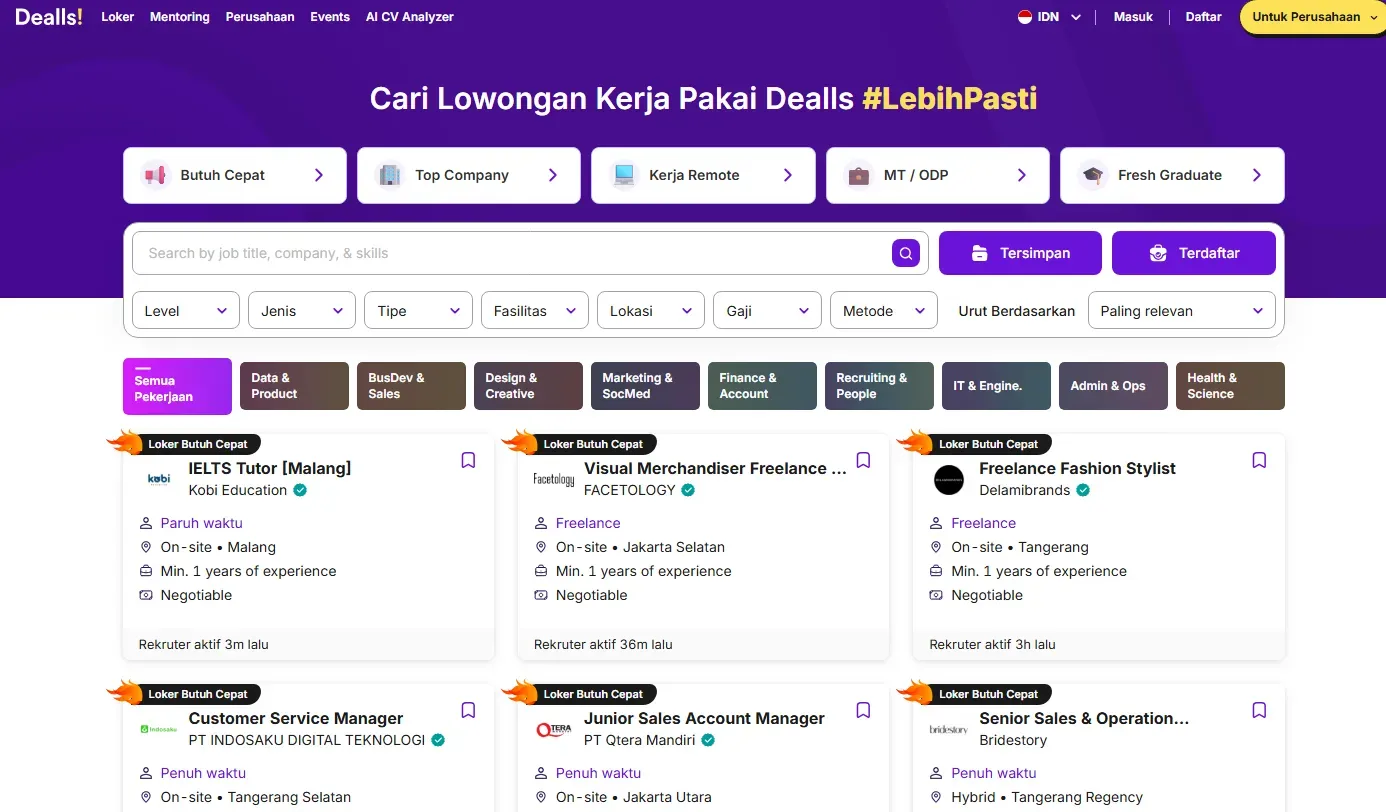This screenshot has height=812, width=1386.
Task: Select the Recruiting & People category
Action: (879, 386)
